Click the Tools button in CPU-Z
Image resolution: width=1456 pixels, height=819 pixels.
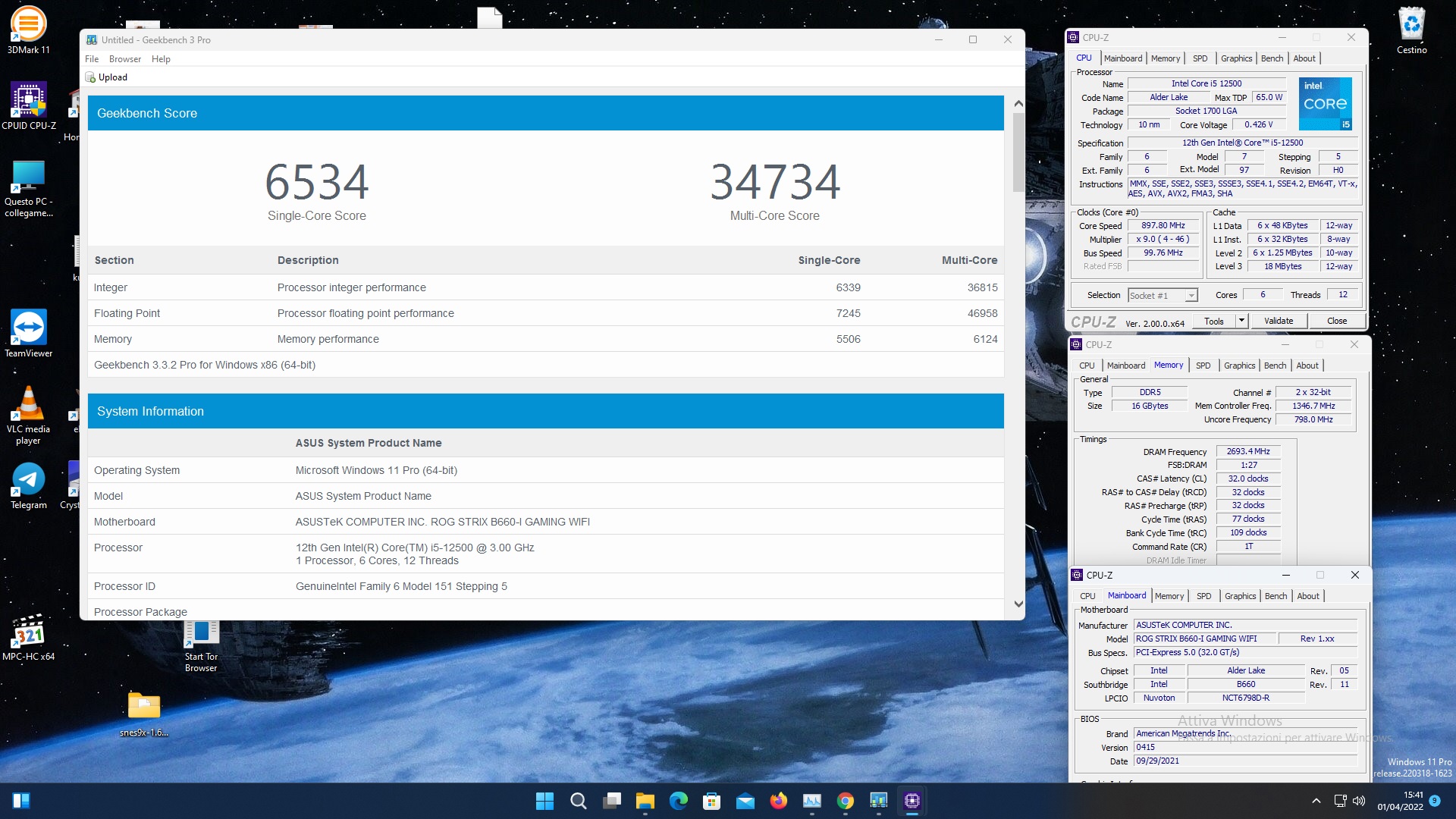pos(1213,321)
